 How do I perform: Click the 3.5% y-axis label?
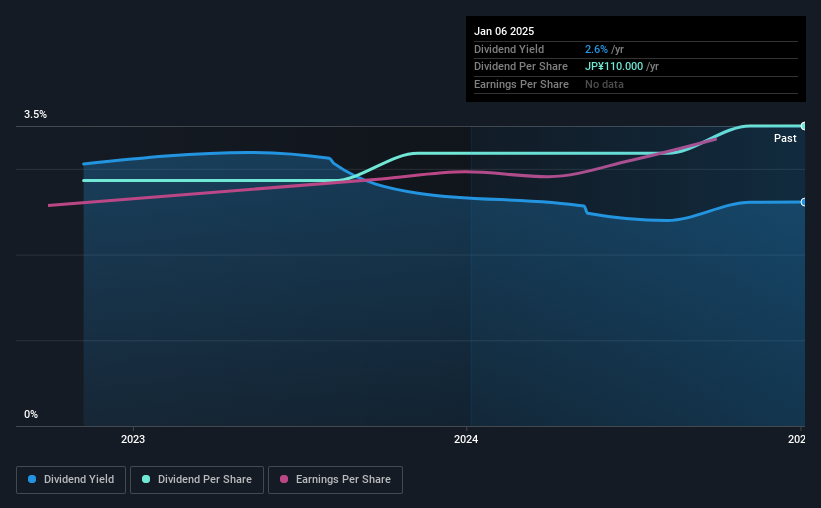click(x=36, y=114)
